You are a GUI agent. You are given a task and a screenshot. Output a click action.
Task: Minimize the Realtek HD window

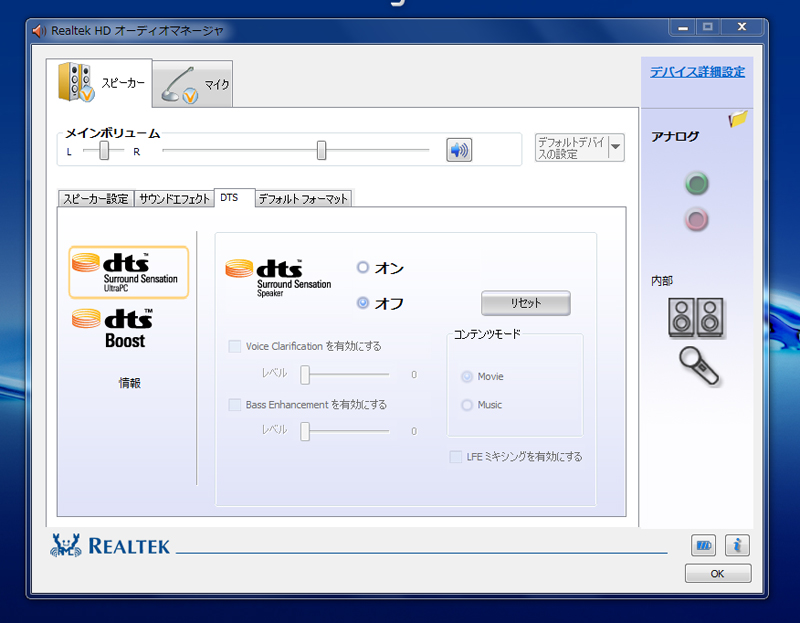[x=683, y=28]
